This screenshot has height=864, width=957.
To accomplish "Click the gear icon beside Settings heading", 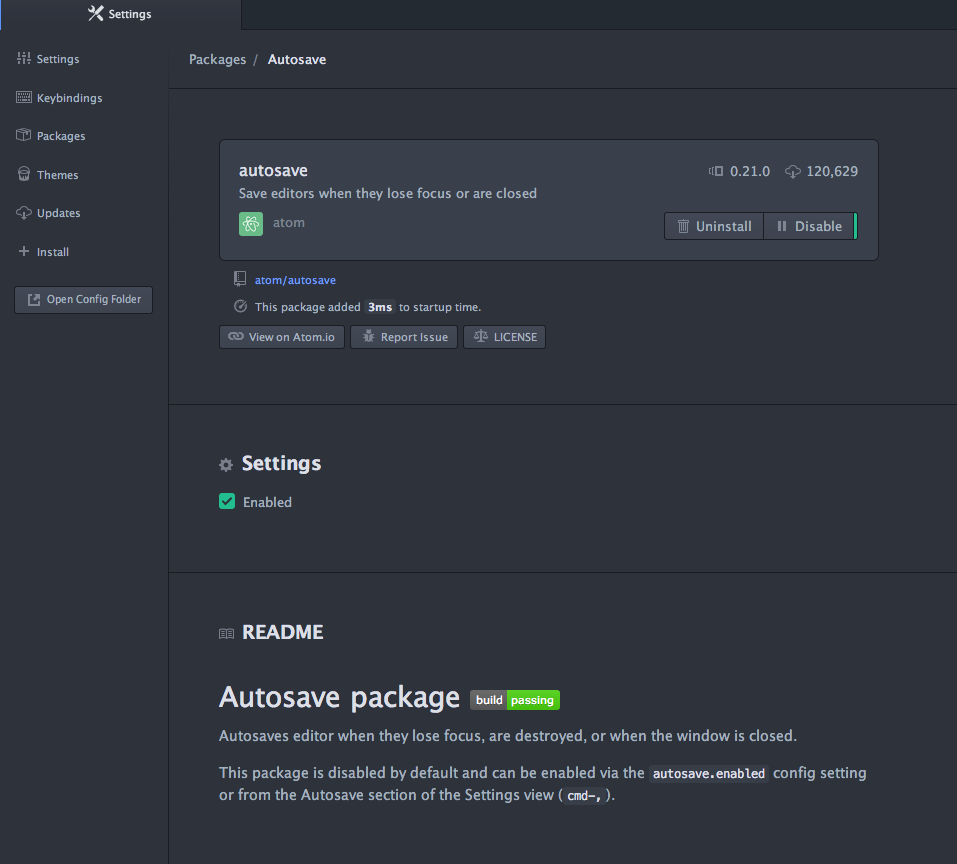I will pyautogui.click(x=226, y=465).
